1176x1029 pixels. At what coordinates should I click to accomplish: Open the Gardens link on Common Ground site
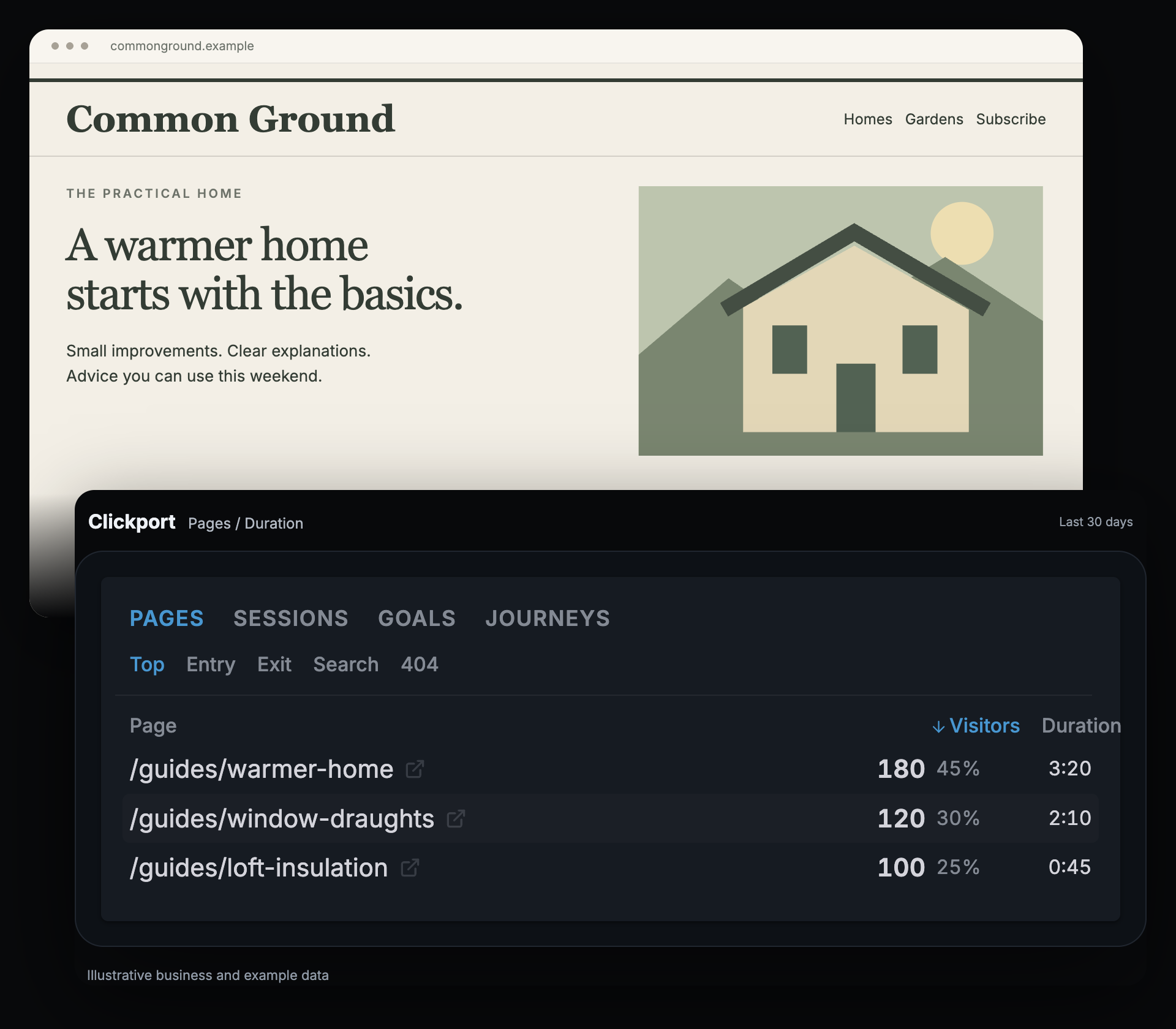pos(934,119)
